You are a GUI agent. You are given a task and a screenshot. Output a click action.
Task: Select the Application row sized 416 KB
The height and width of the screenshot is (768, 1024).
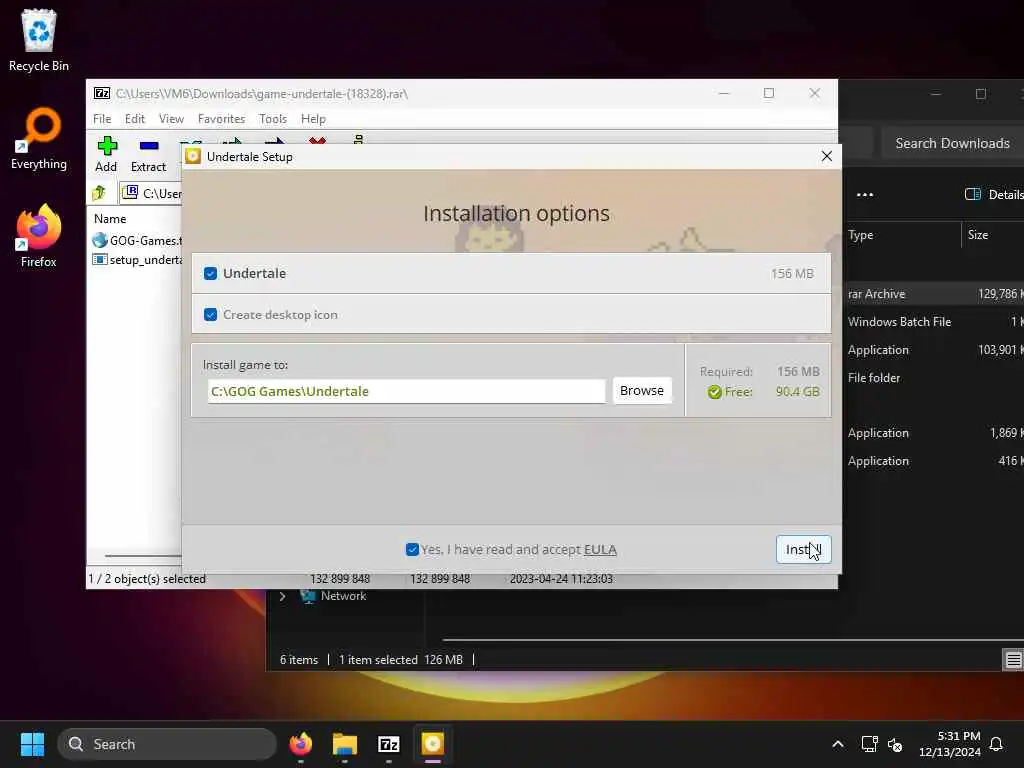pyautogui.click(x=934, y=461)
